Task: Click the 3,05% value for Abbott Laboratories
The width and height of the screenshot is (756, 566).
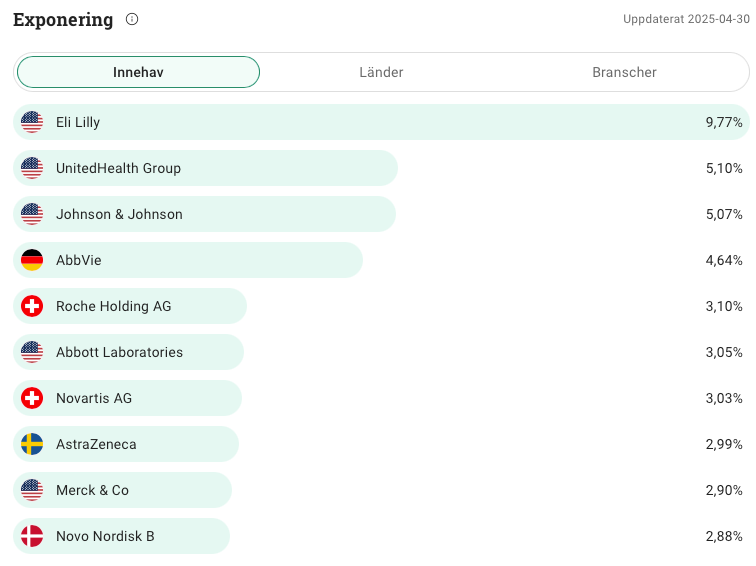Action: [x=724, y=352]
